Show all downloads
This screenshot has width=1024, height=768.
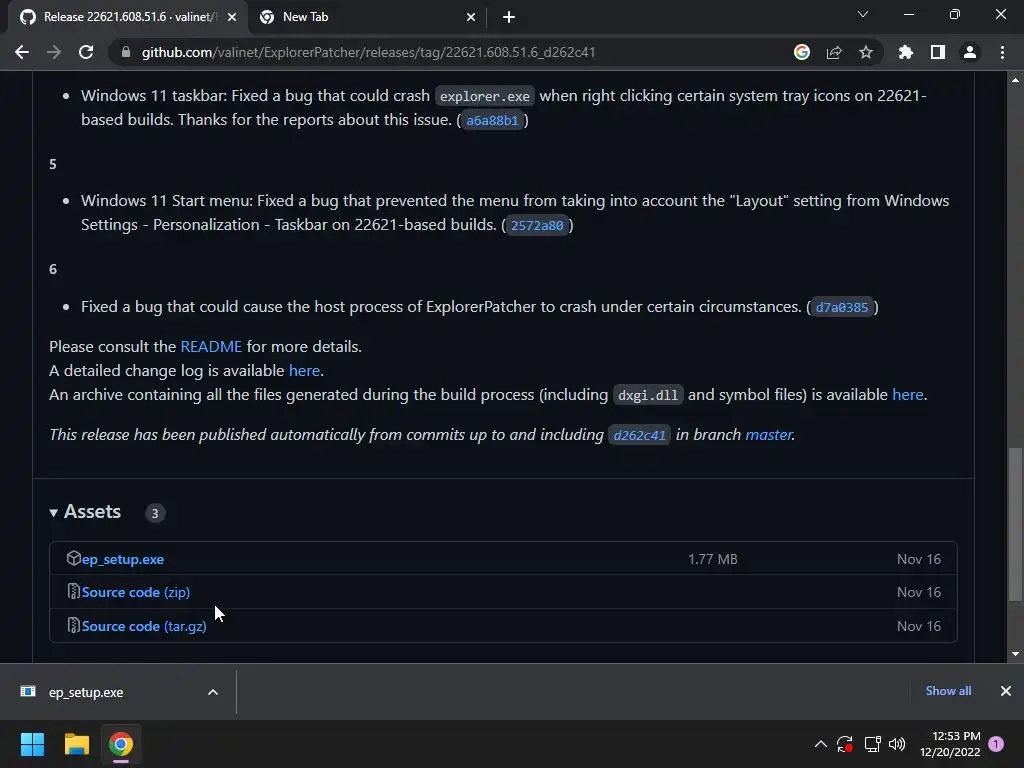tap(948, 691)
